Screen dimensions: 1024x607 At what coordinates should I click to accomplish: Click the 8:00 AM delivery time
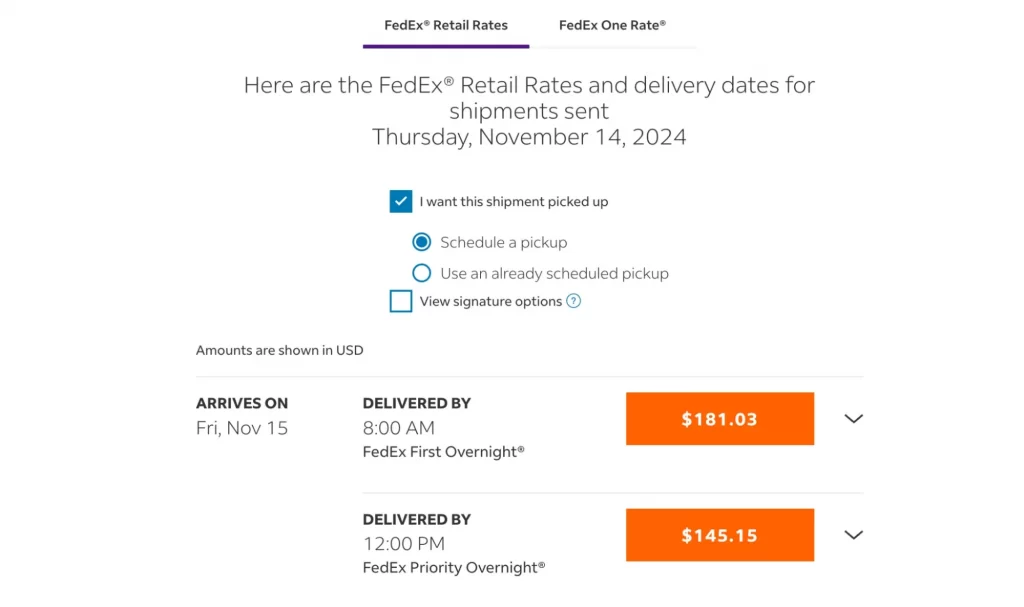pos(390,427)
